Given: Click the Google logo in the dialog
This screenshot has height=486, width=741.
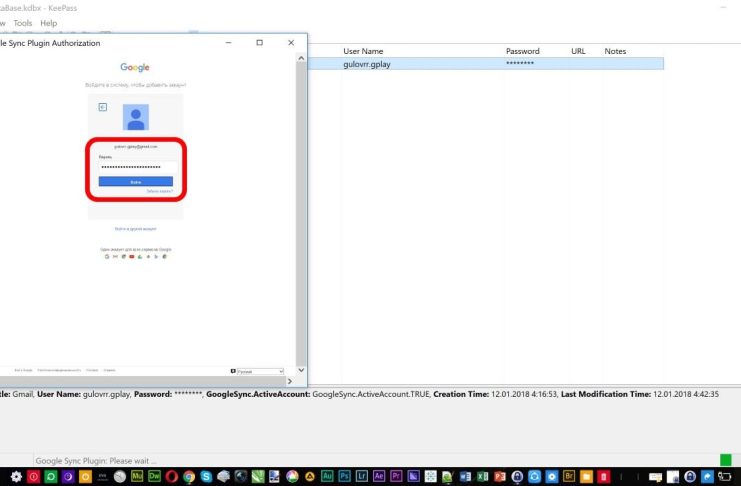Looking at the screenshot, I should 135,67.
